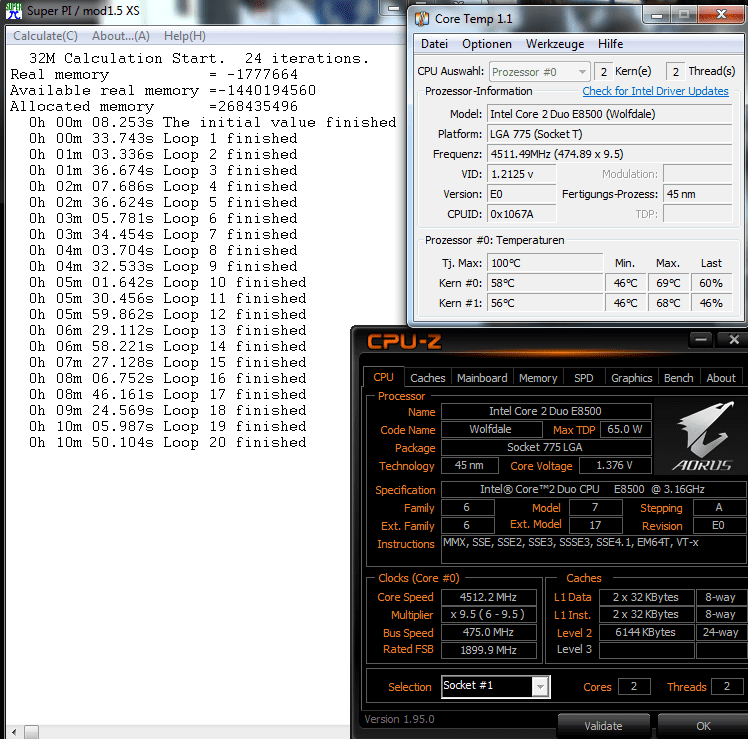Click the Fertigungs-Prozess value 45 nm
748x739 pixels.
[x=698, y=194]
